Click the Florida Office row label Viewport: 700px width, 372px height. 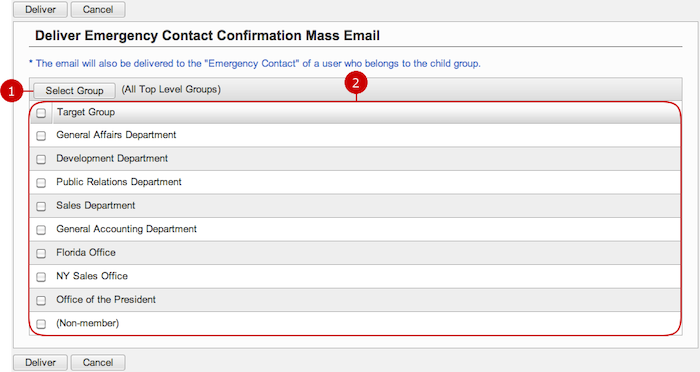(86, 253)
